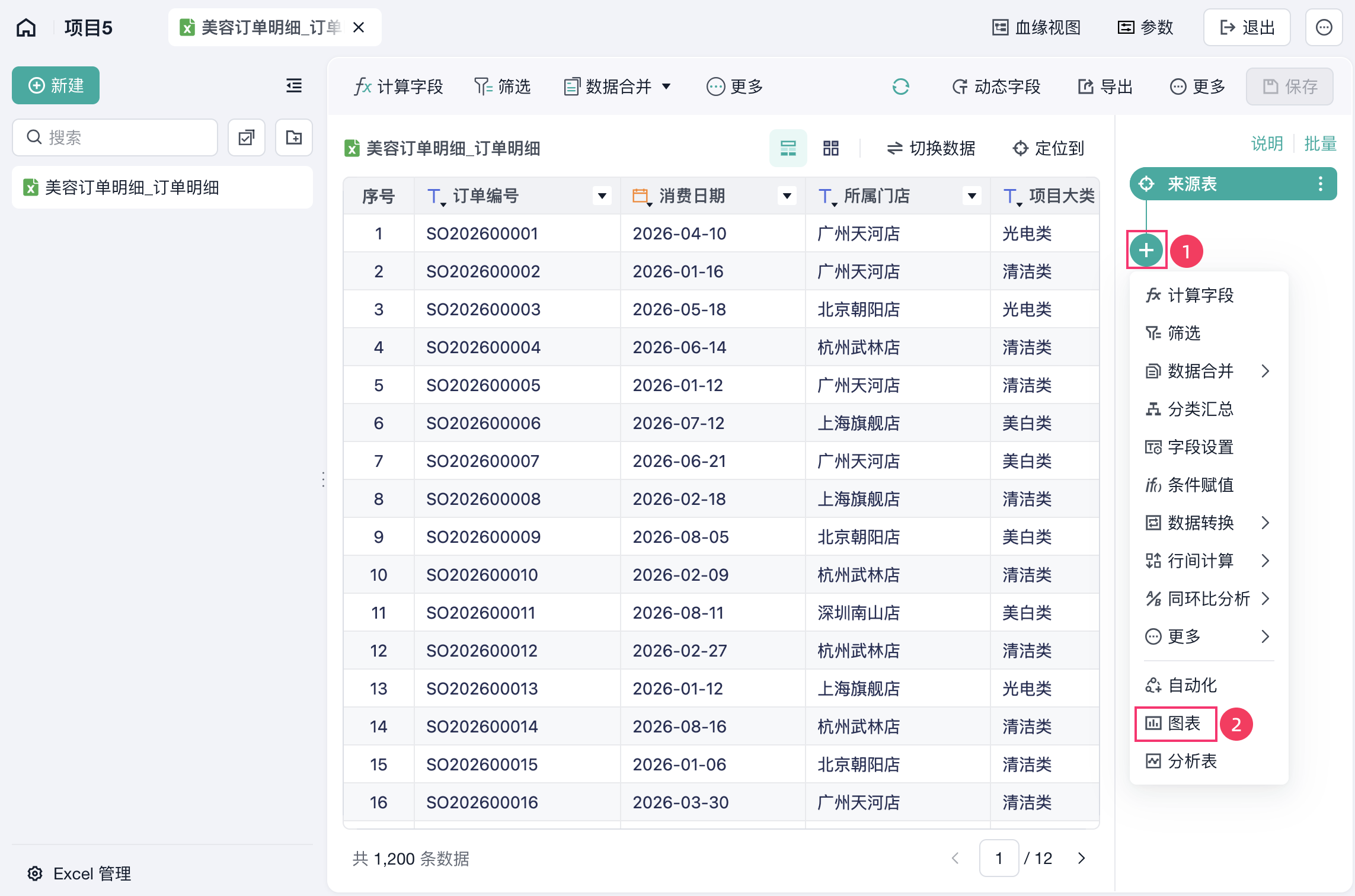Expand 更多 submenu in step menu

coord(1209,636)
